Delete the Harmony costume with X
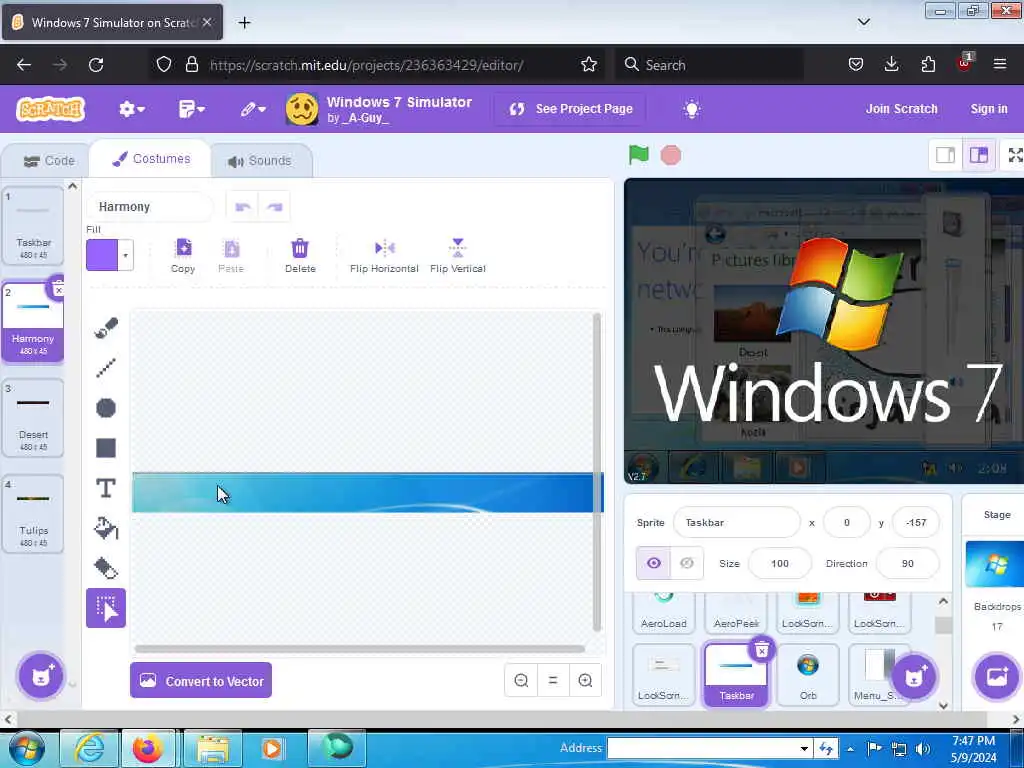Image resolution: width=1024 pixels, height=768 pixels. coord(58,289)
